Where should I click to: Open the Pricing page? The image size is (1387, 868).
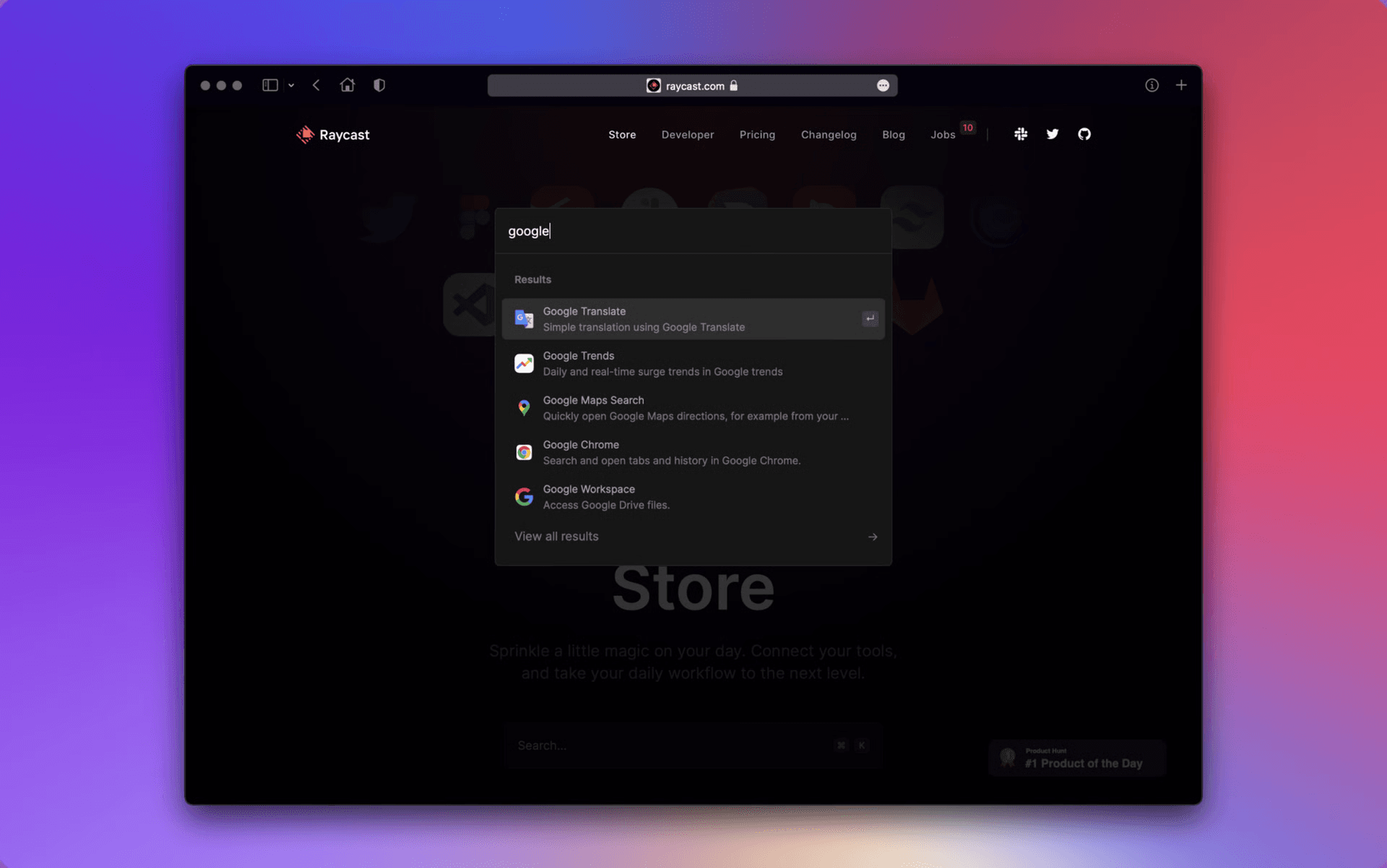coord(757,134)
